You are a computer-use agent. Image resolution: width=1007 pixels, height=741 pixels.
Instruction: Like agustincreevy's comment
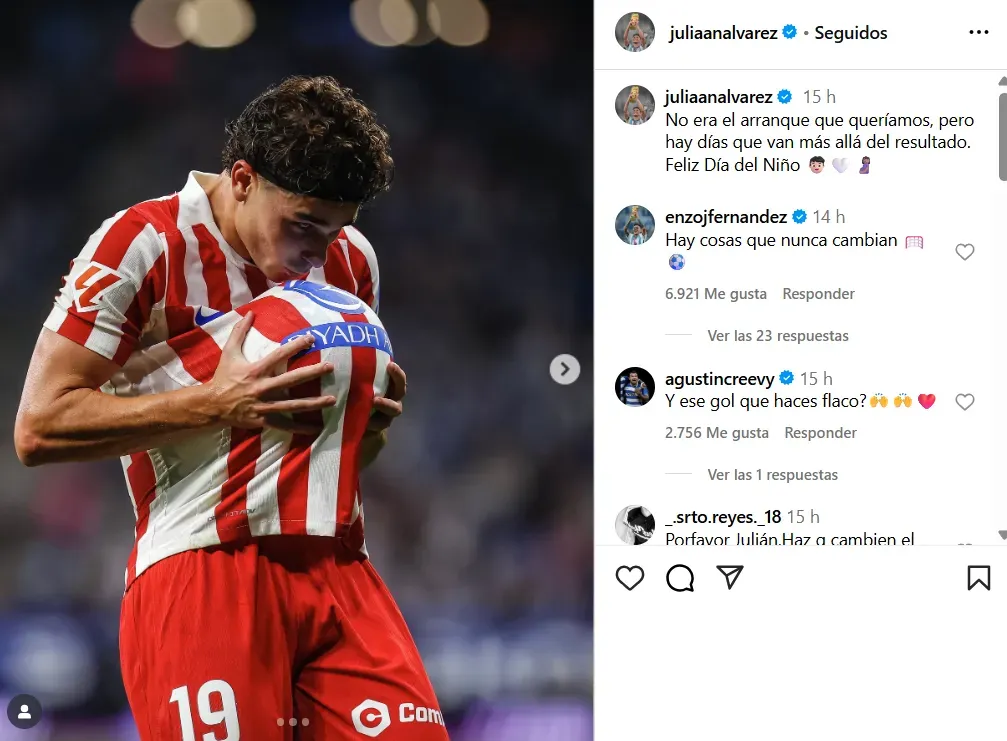965,402
